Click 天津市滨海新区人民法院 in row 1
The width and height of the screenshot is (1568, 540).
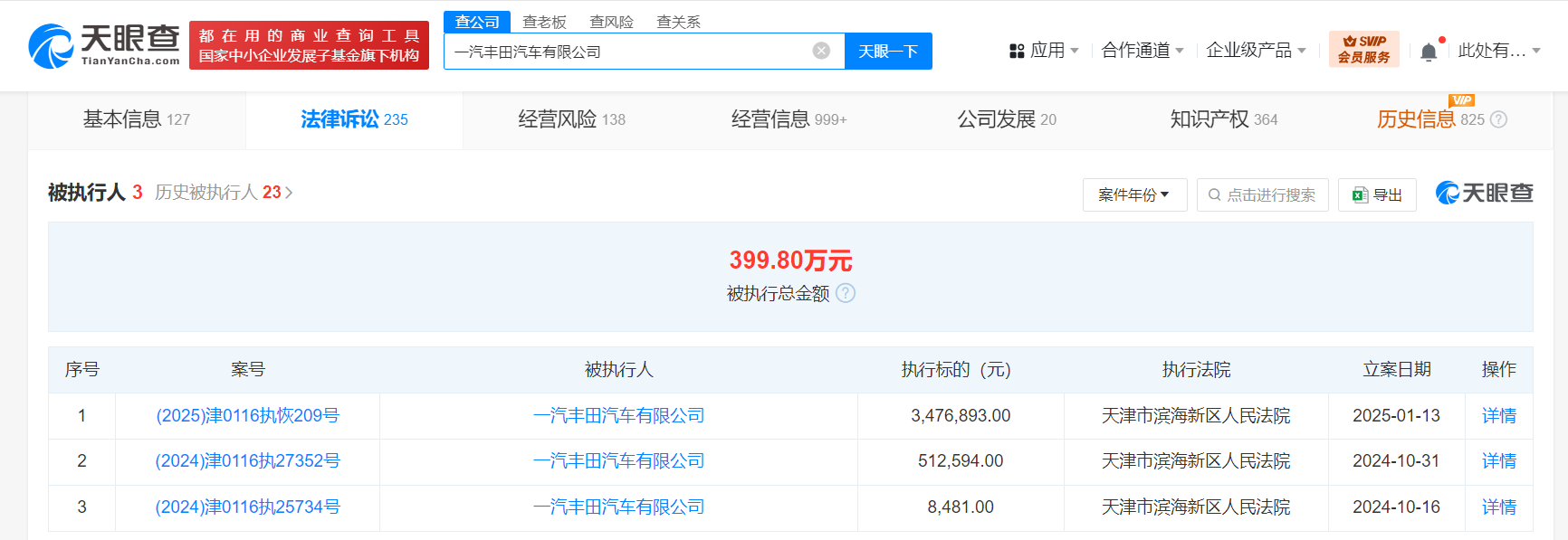tap(1196, 416)
